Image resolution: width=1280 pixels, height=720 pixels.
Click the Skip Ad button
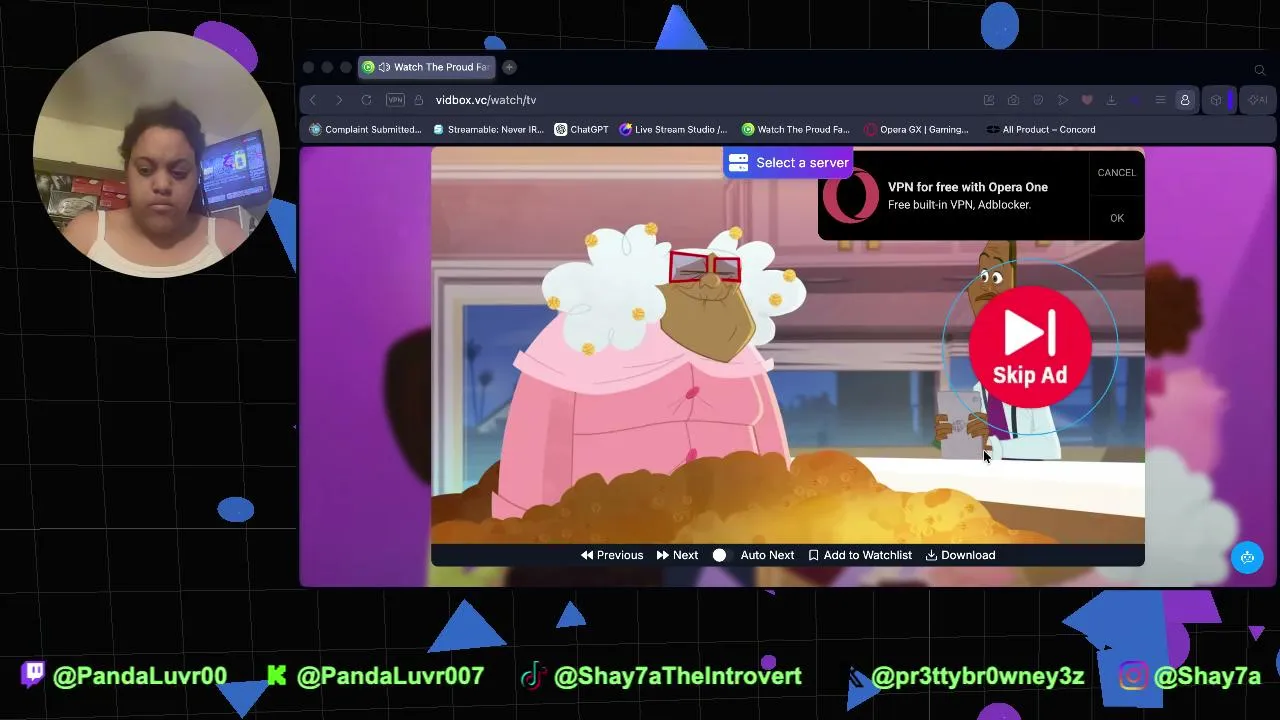pos(1030,346)
